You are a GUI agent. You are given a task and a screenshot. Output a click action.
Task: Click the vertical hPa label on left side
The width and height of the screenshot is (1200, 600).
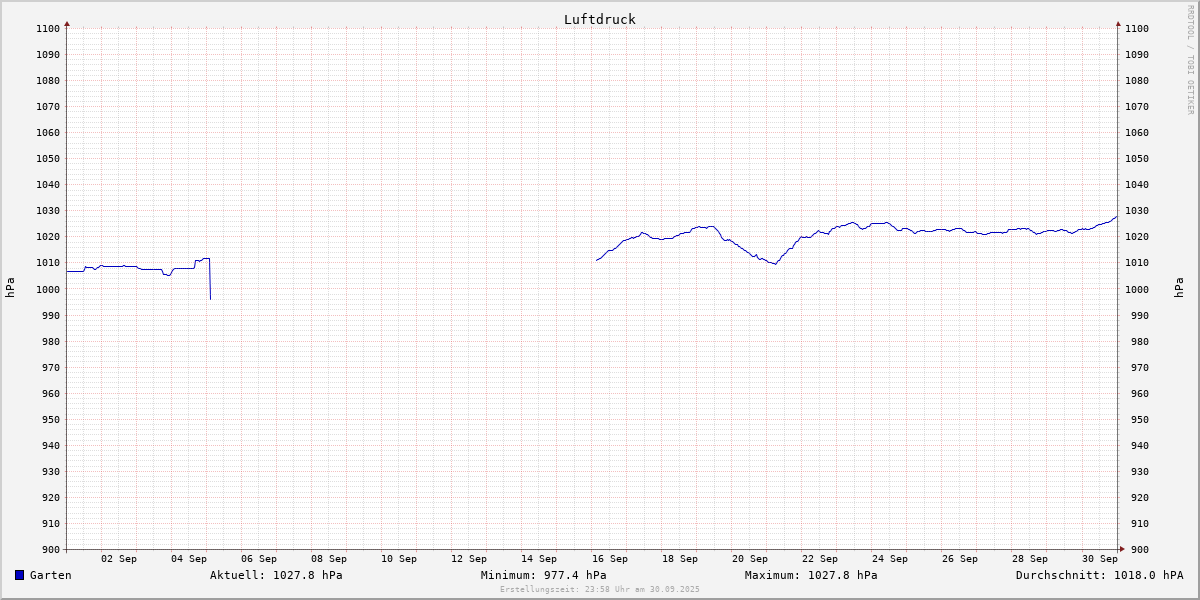point(10,288)
